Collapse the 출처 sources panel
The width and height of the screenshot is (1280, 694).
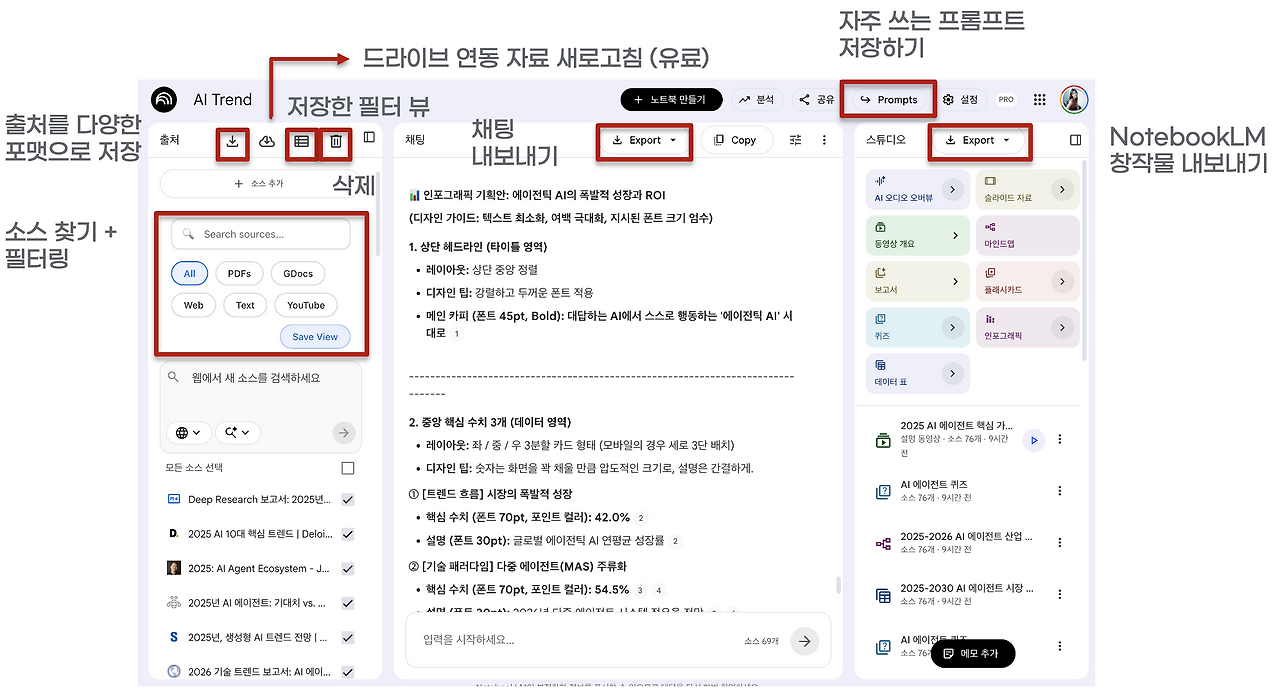click(x=369, y=138)
